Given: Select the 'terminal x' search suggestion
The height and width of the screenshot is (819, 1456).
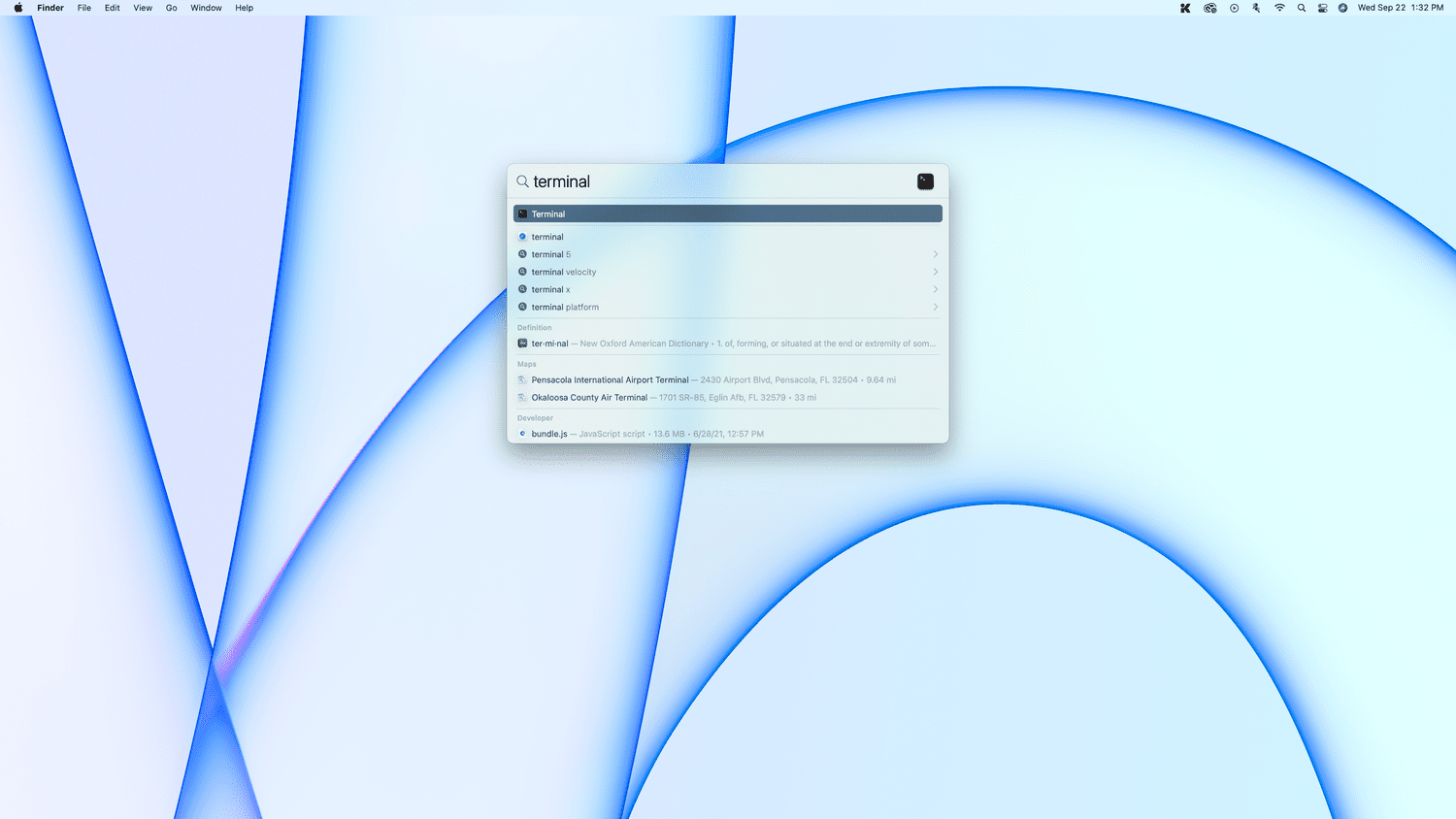Looking at the screenshot, I should click(x=550, y=289).
